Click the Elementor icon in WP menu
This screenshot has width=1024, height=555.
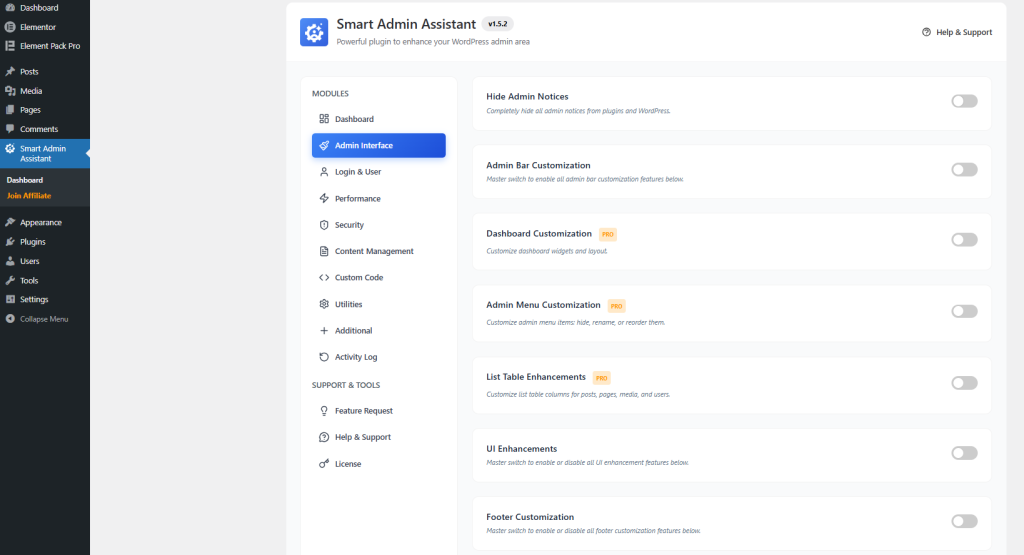click(10, 27)
